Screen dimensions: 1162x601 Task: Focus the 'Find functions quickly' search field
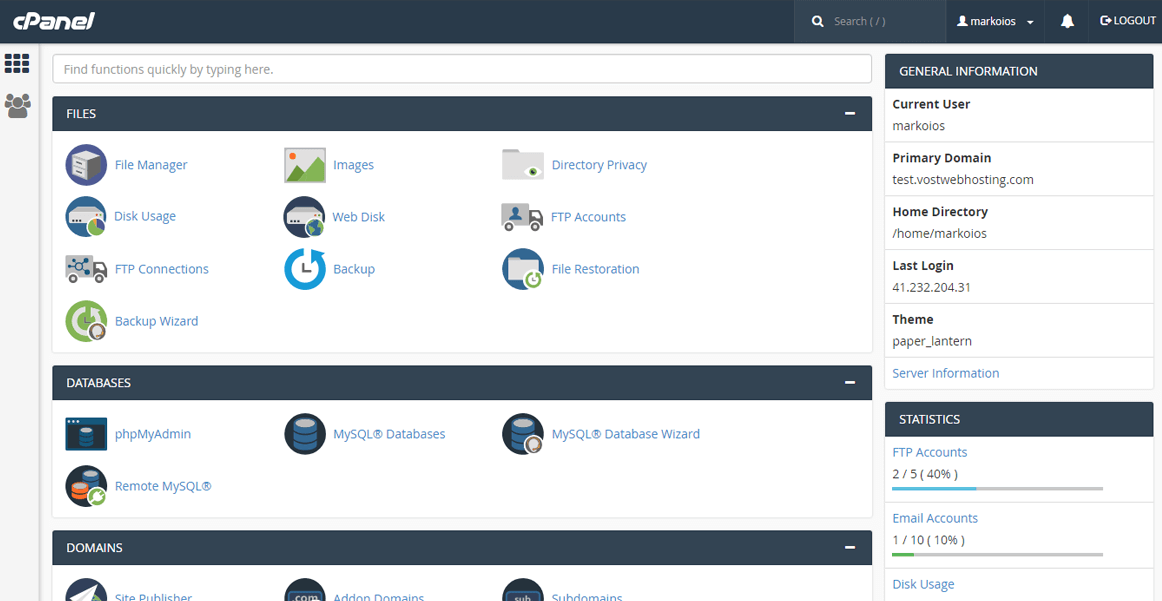[x=462, y=69]
